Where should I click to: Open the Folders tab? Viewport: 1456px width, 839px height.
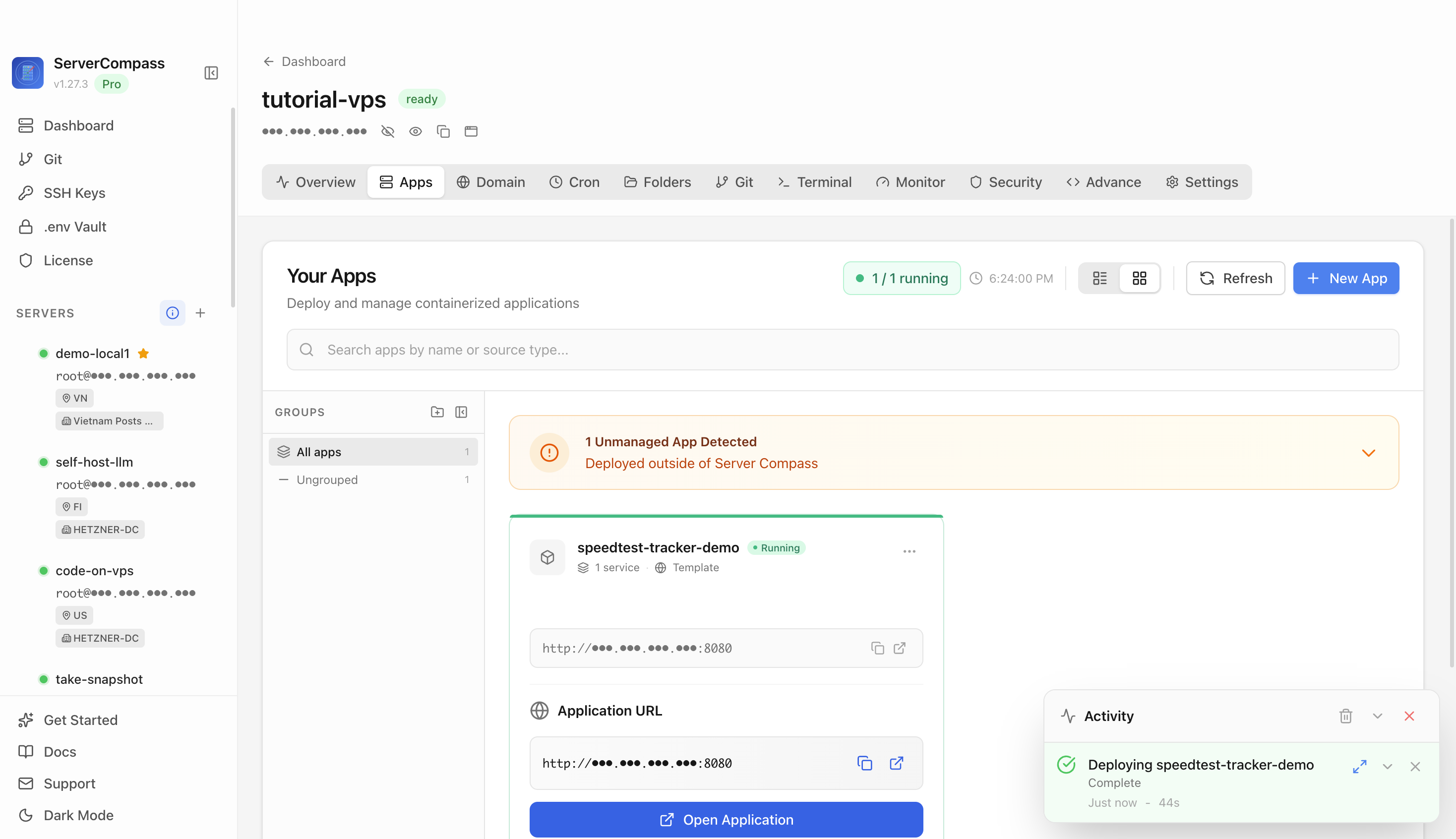click(x=658, y=182)
